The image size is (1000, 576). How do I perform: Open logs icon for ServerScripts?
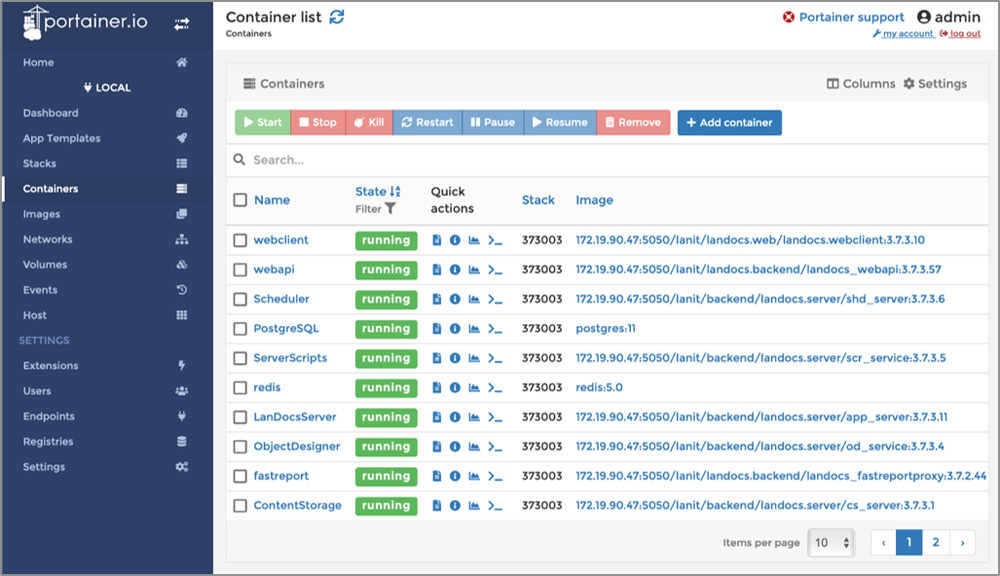437,358
